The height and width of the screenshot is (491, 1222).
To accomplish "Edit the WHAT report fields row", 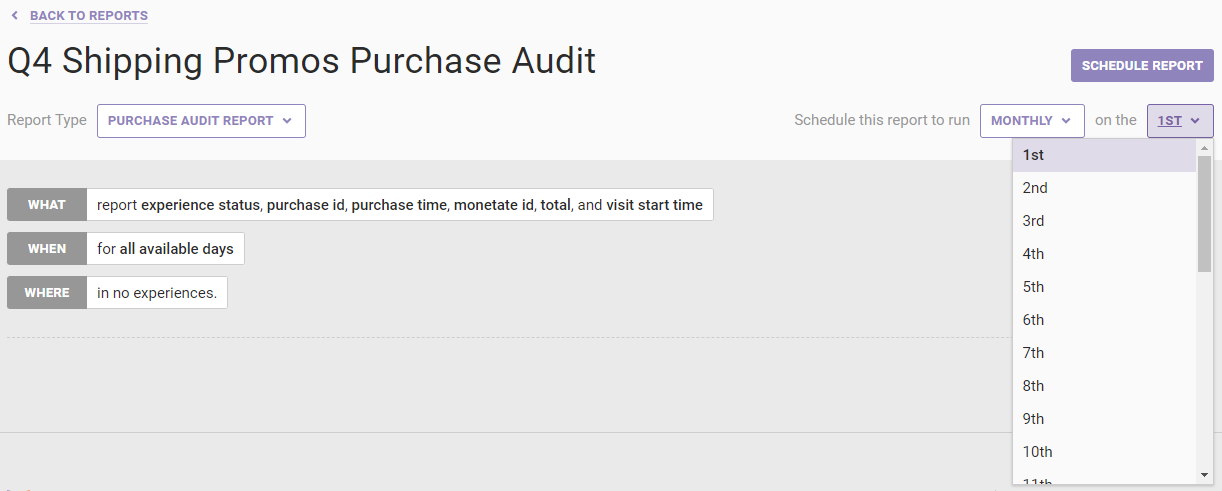I will tap(400, 205).
